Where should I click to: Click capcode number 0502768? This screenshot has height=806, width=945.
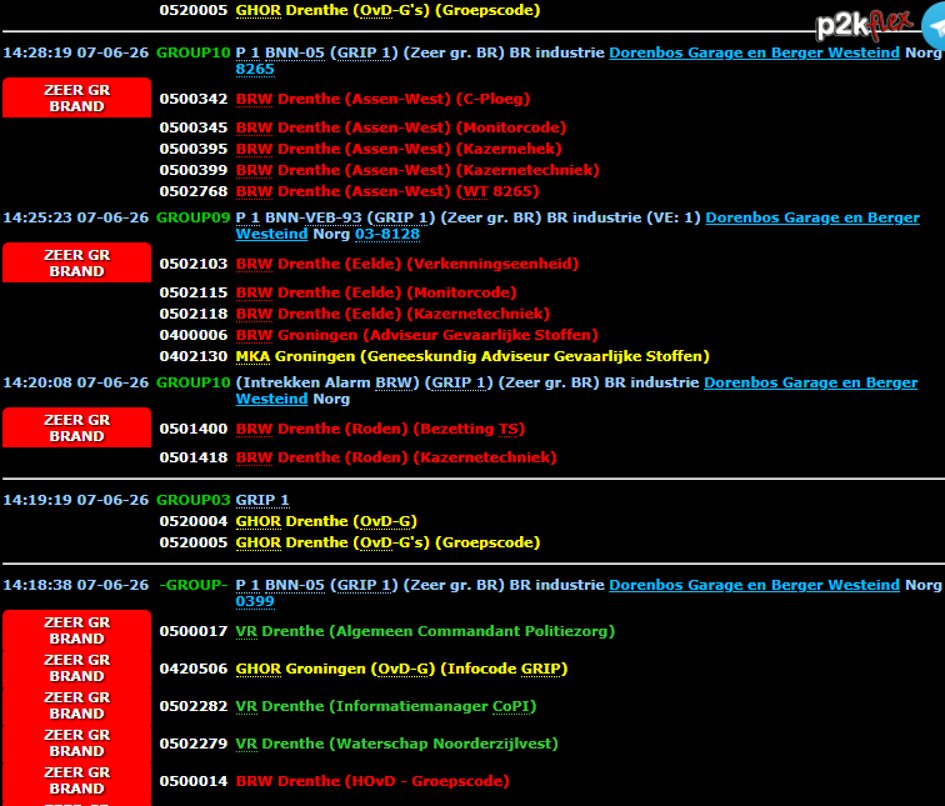coord(193,191)
